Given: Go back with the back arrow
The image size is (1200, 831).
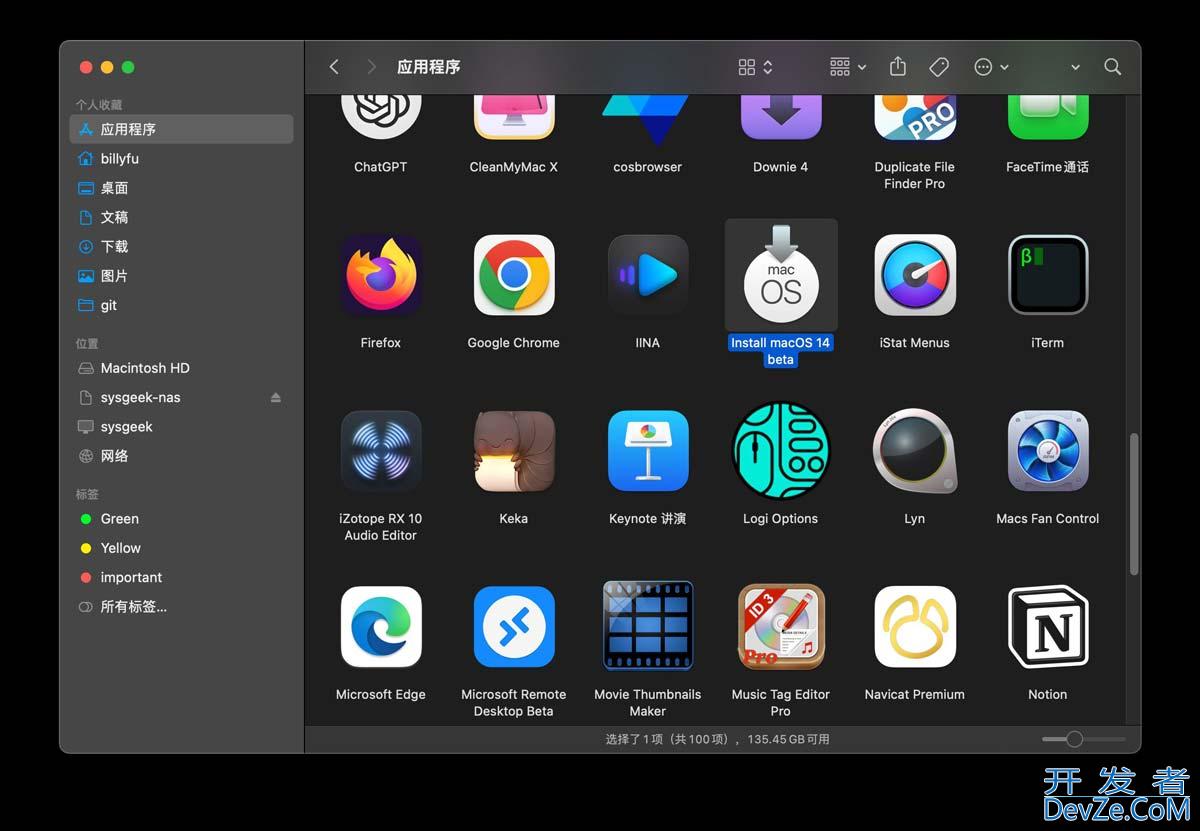Looking at the screenshot, I should pyautogui.click(x=334, y=67).
